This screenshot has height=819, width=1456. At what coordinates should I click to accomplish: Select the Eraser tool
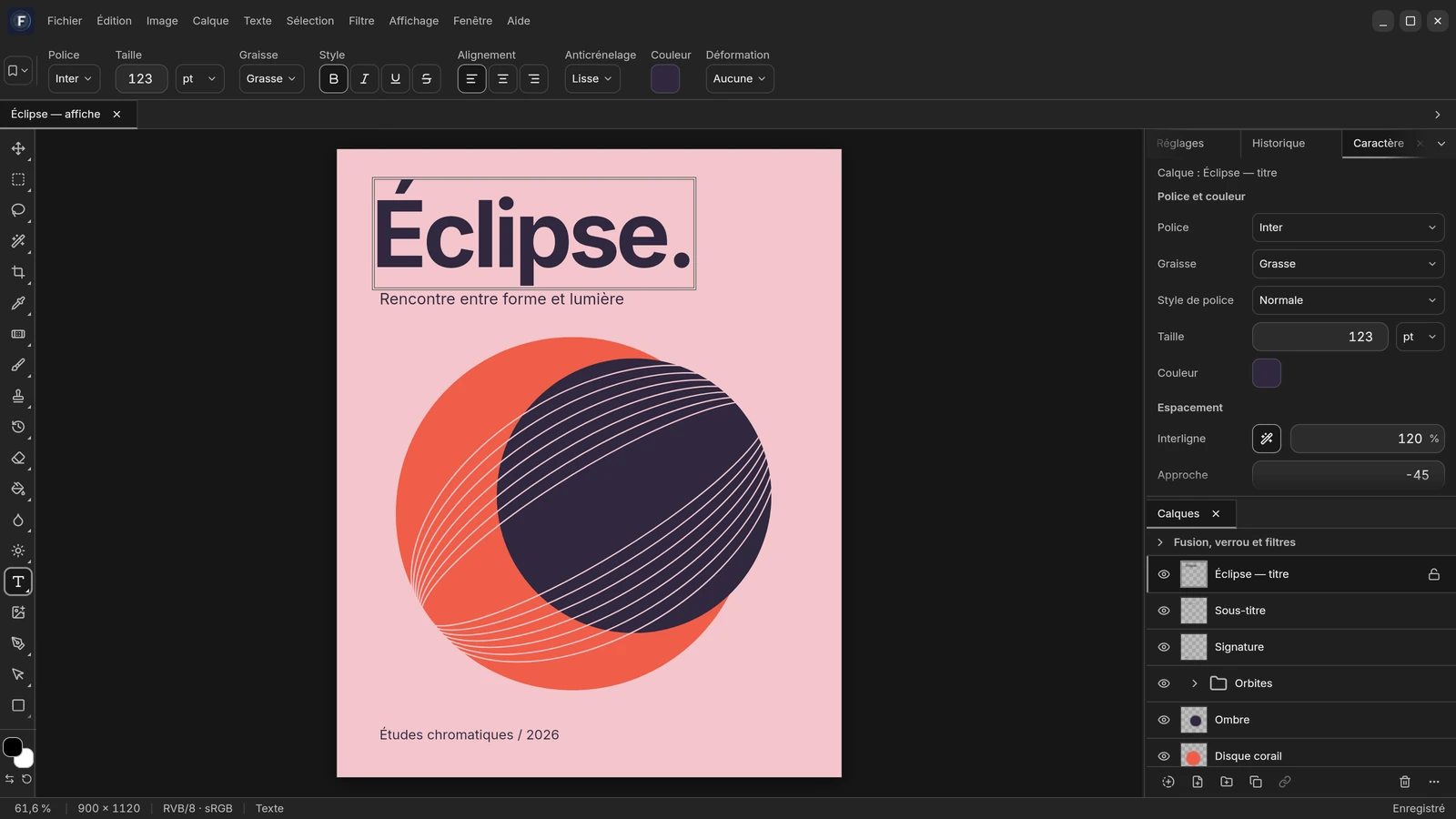coord(18,458)
